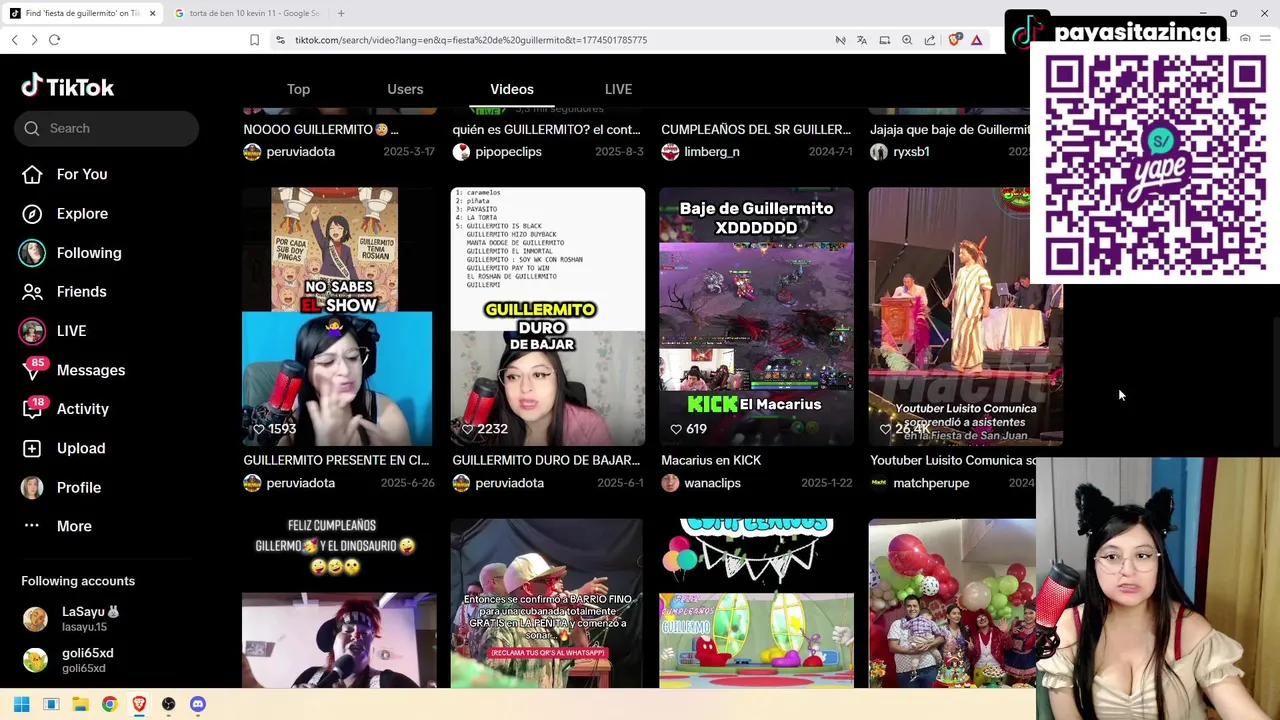Open OBS Studio from the taskbar
Image resolution: width=1280 pixels, height=720 pixels.
pyautogui.click(x=168, y=704)
